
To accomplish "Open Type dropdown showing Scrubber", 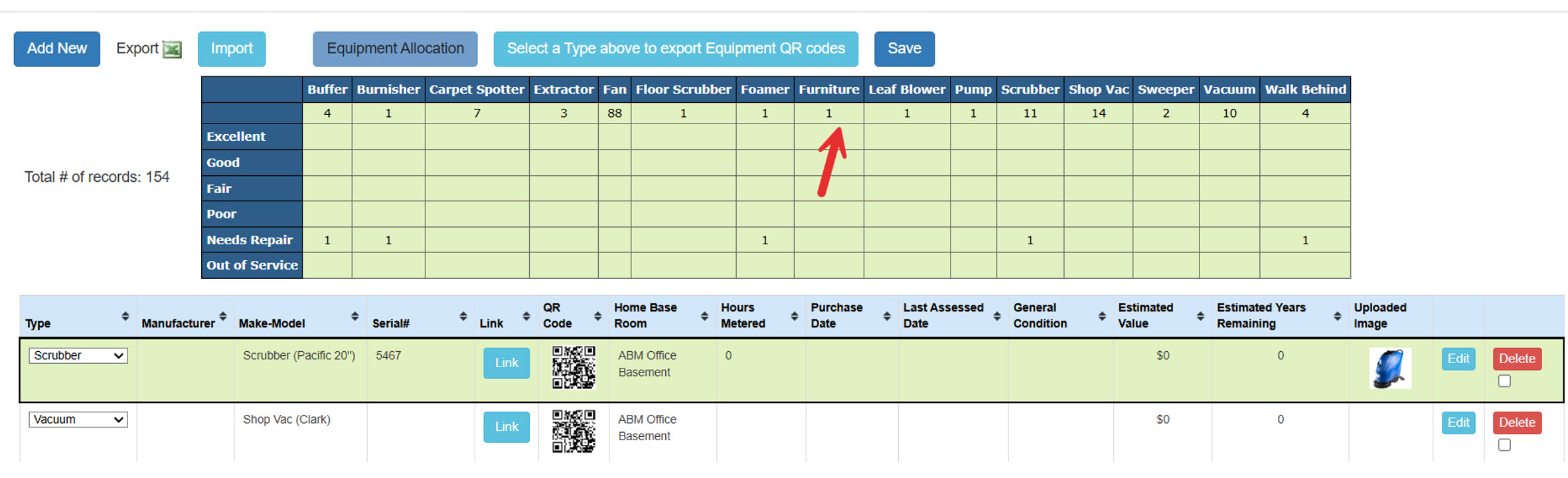I will [x=78, y=355].
